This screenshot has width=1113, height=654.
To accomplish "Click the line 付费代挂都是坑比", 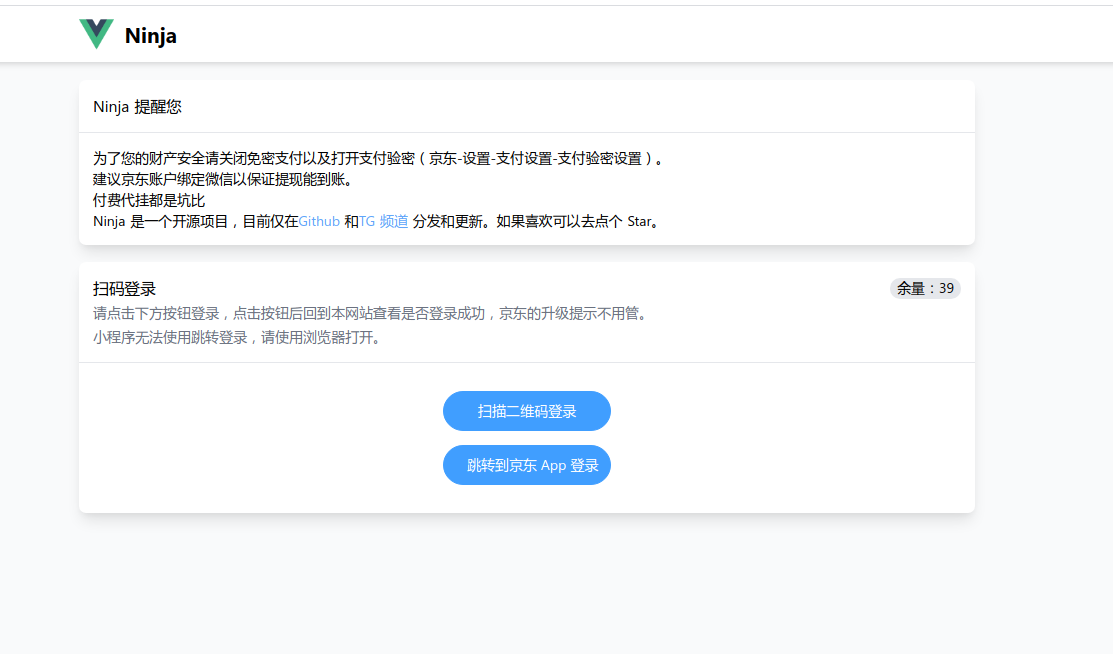I will (149, 200).
